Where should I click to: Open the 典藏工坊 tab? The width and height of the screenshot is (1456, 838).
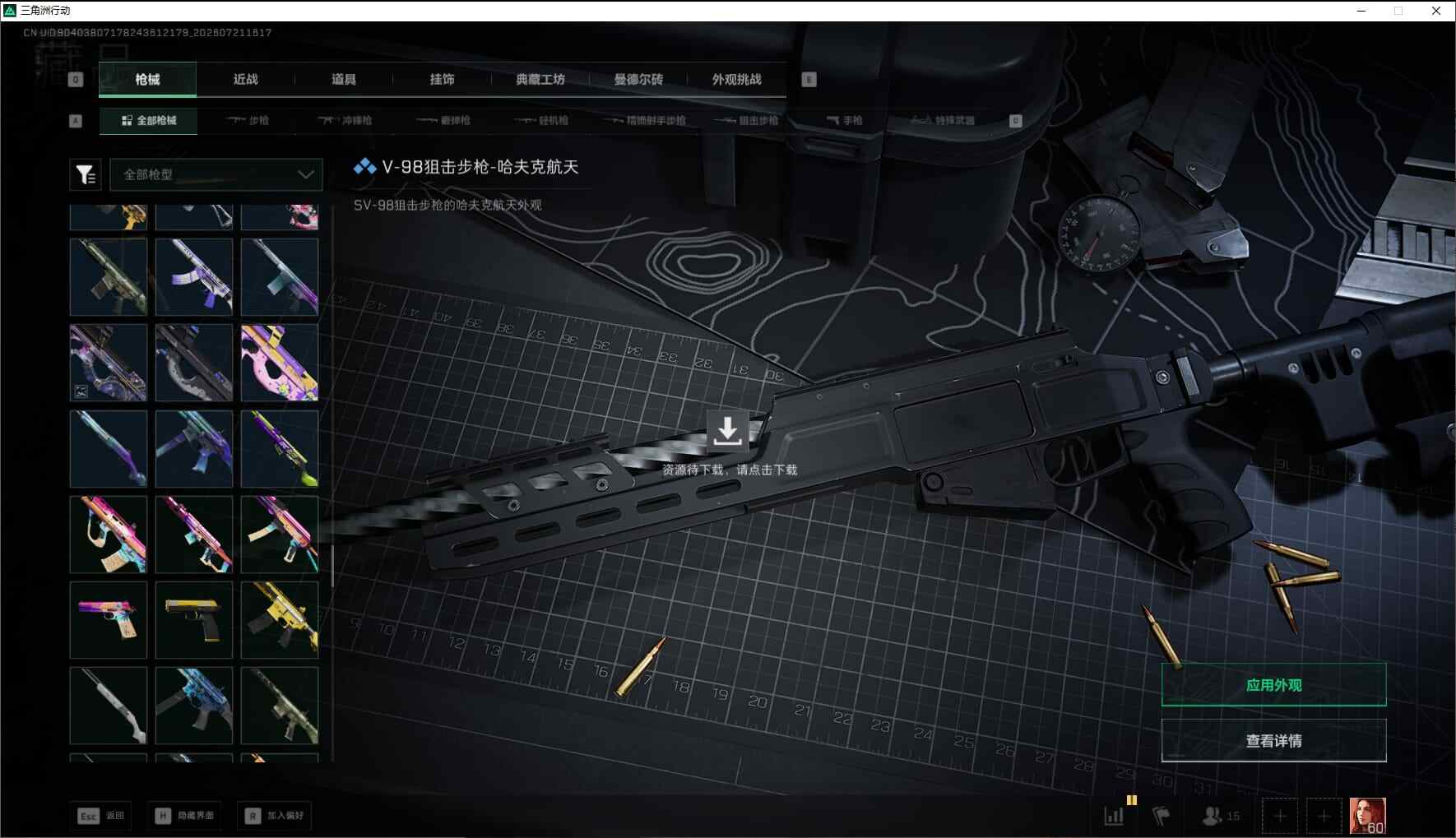pyautogui.click(x=540, y=80)
